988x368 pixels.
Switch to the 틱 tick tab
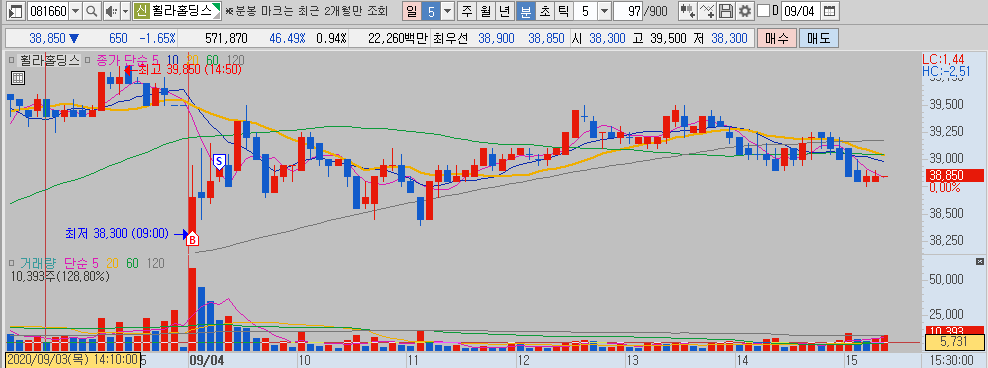pos(563,11)
